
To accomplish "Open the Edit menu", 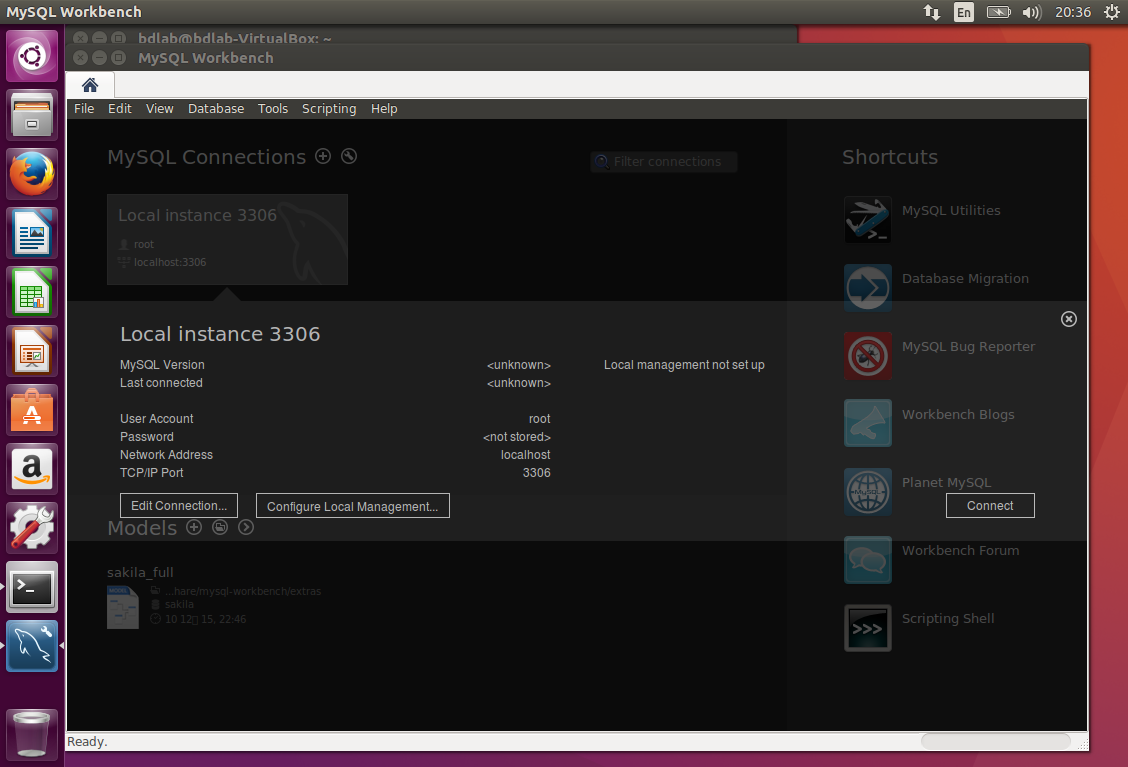I will [x=119, y=109].
